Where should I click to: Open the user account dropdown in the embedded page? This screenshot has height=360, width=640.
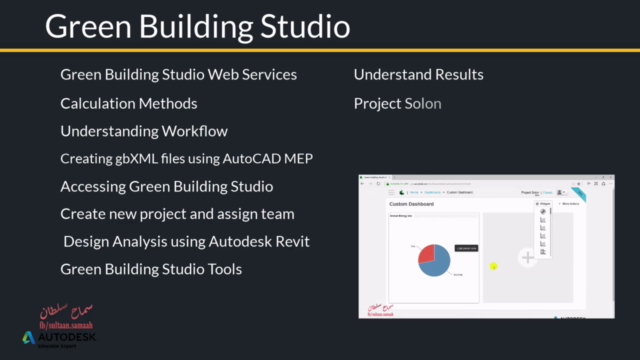tap(561, 192)
